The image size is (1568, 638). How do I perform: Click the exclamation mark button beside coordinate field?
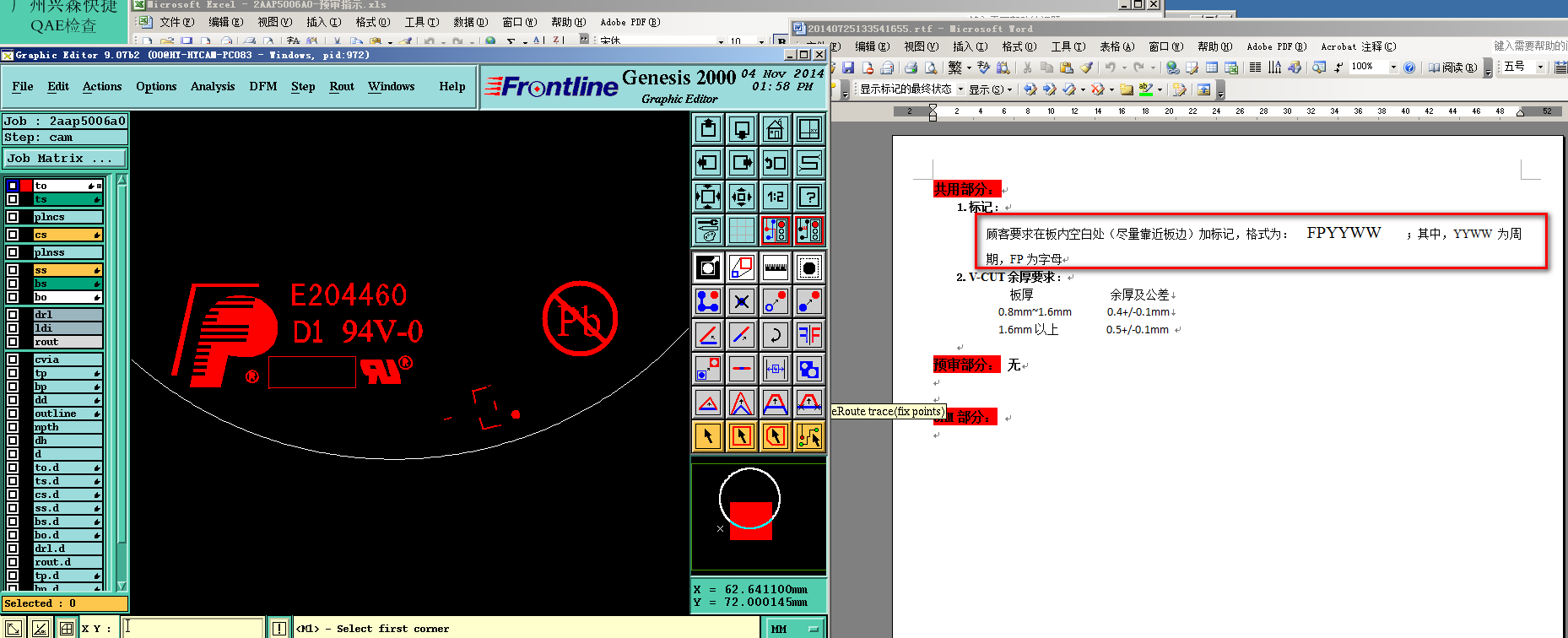click(278, 628)
